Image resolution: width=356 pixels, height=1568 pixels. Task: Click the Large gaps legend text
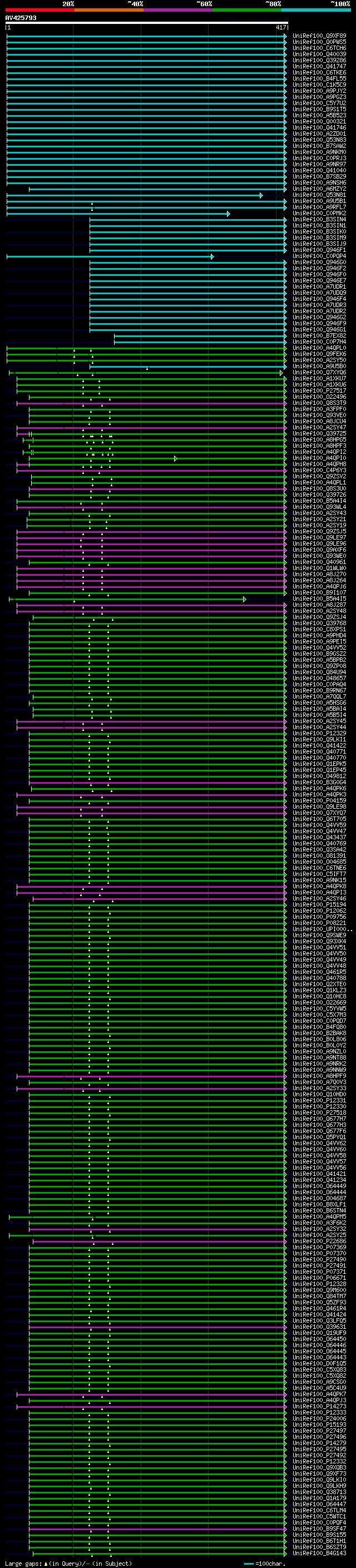click(68, 1563)
